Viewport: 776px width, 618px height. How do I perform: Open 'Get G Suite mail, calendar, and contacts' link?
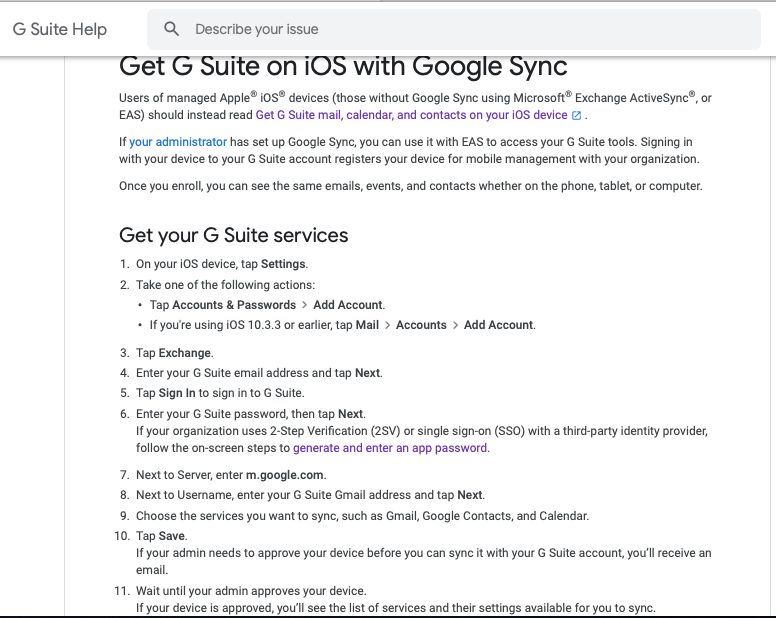point(411,115)
